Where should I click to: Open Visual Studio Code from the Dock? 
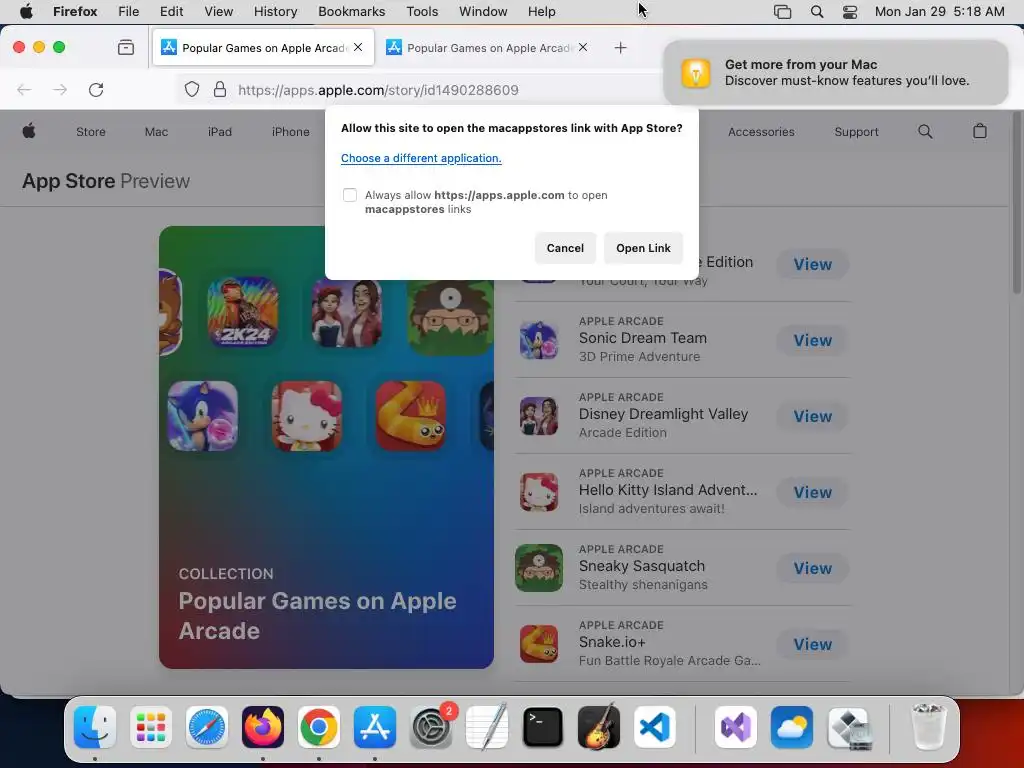(655, 727)
